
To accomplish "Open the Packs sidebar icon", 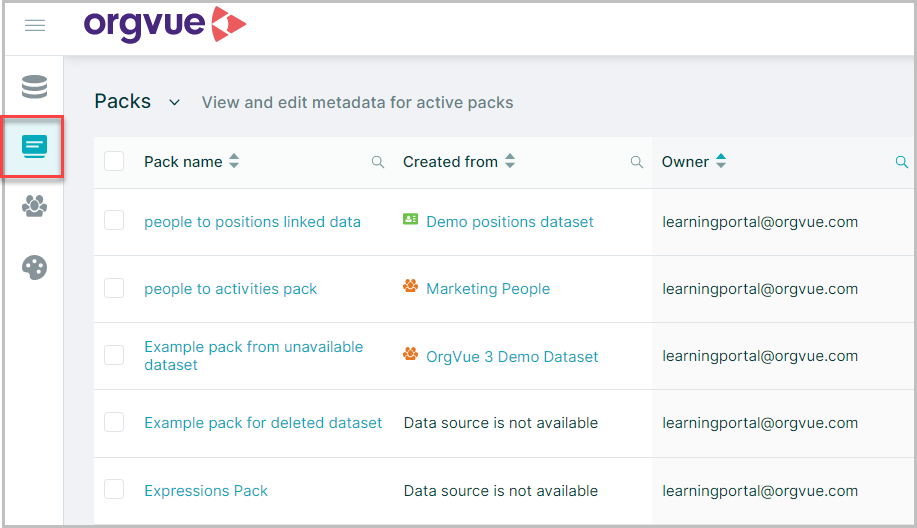I will 35,146.
